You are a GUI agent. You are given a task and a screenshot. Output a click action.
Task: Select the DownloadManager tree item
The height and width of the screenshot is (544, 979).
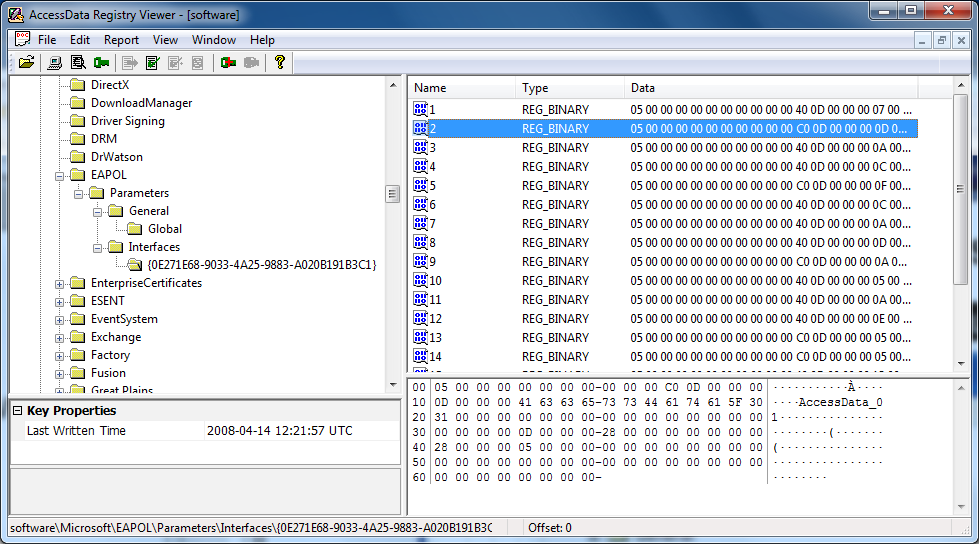(142, 103)
